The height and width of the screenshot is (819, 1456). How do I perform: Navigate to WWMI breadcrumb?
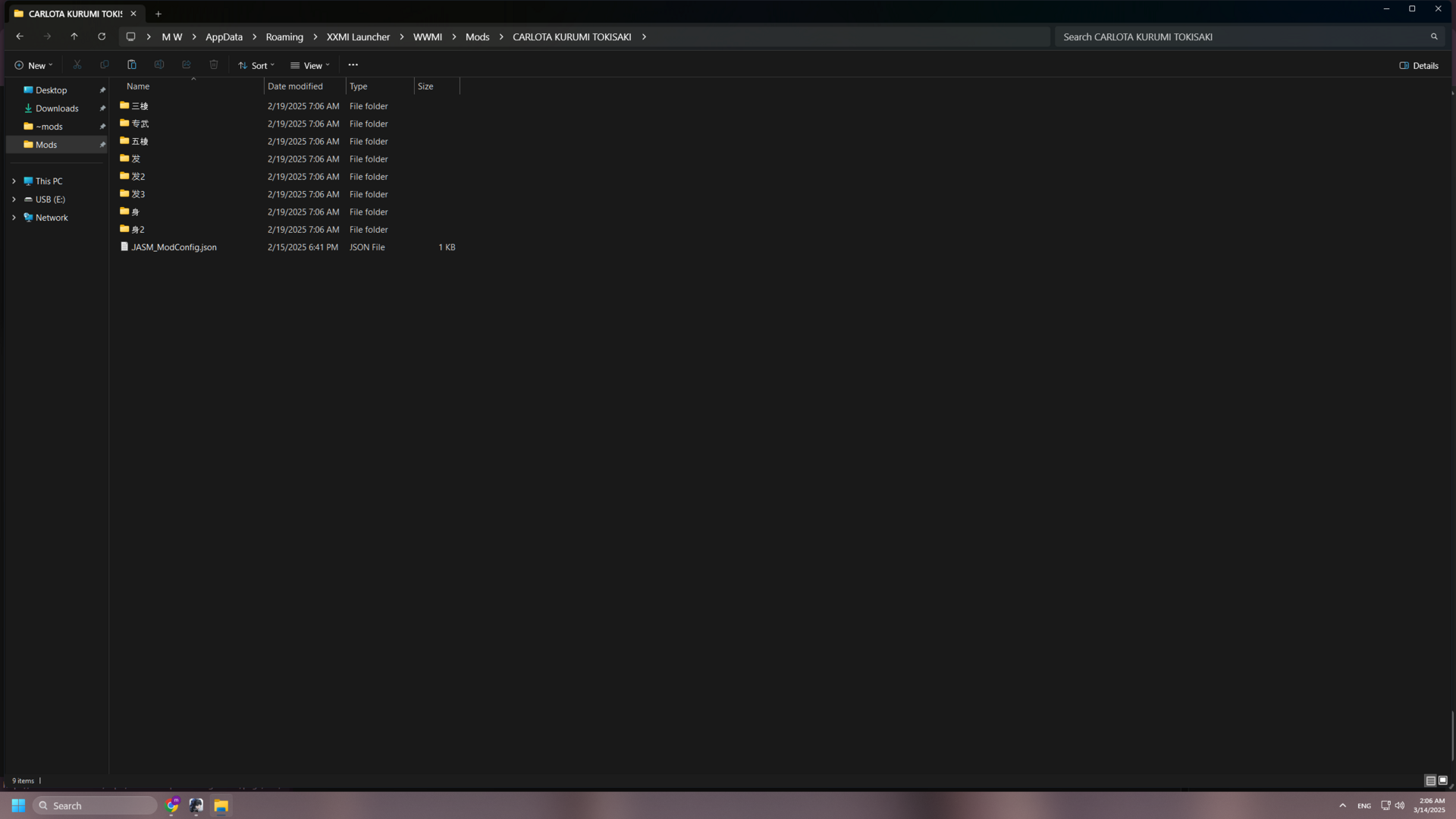point(428,36)
